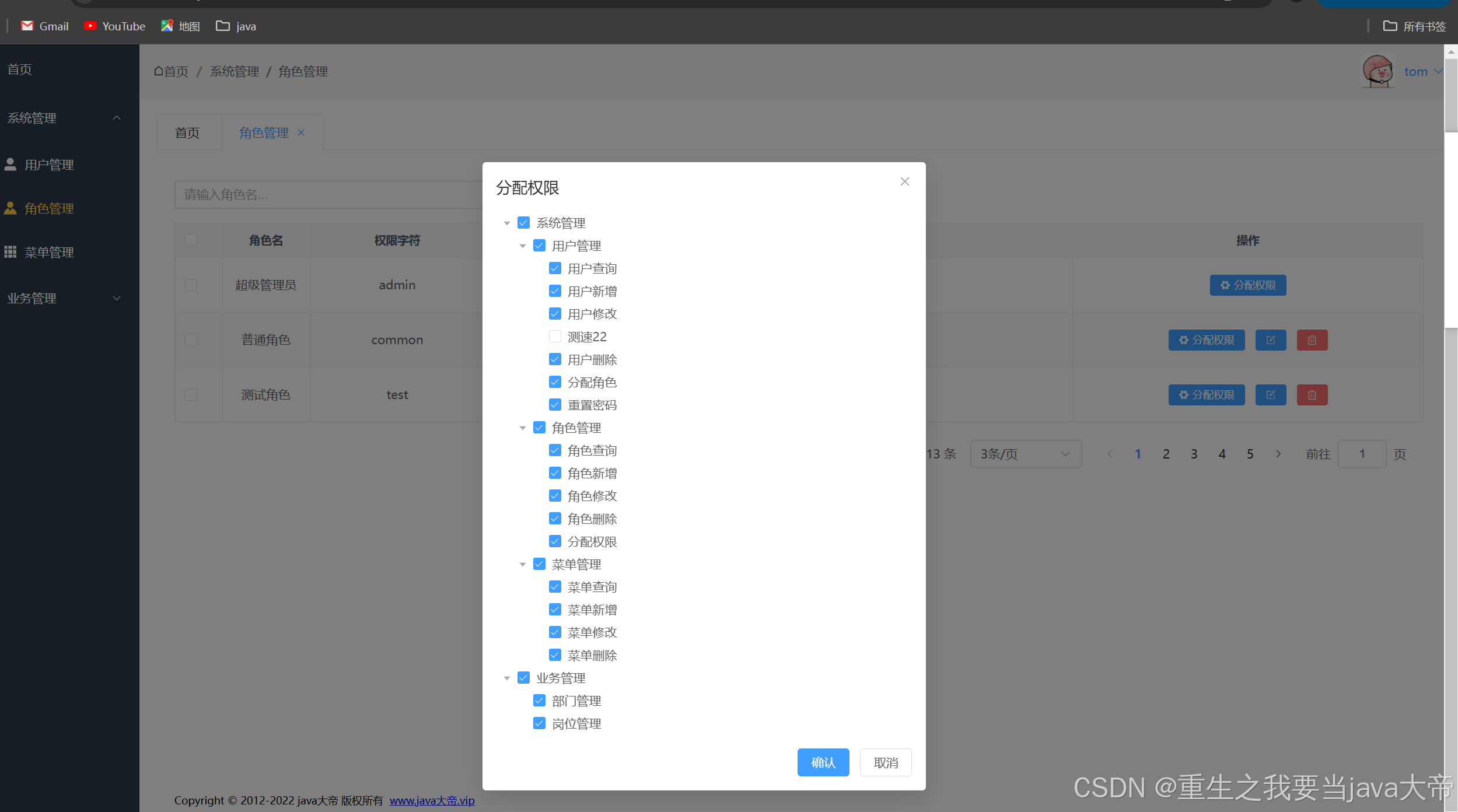The height and width of the screenshot is (812, 1458).
Task: Close the 角色管理 tab with its X
Action: pyautogui.click(x=301, y=132)
